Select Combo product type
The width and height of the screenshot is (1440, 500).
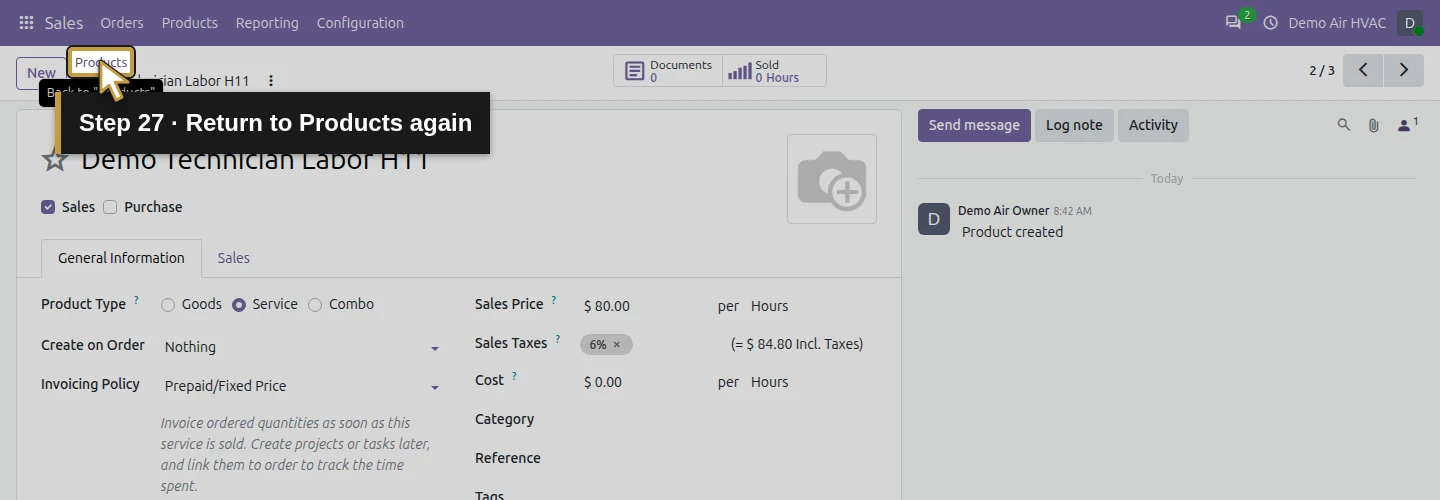click(x=315, y=305)
